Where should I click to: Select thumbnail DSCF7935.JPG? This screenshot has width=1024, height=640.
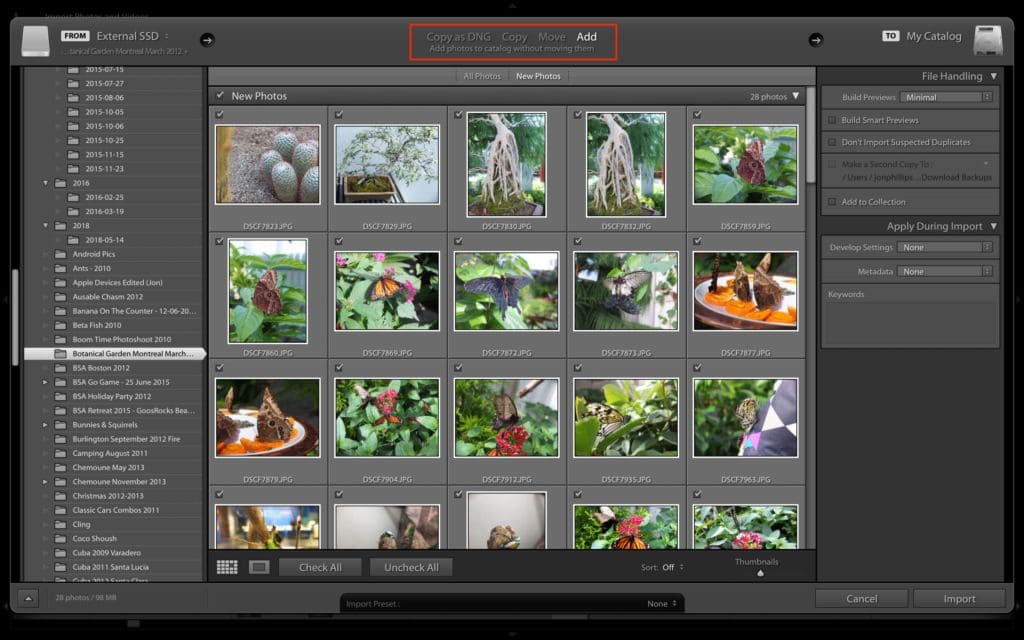pyautogui.click(x=626, y=418)
